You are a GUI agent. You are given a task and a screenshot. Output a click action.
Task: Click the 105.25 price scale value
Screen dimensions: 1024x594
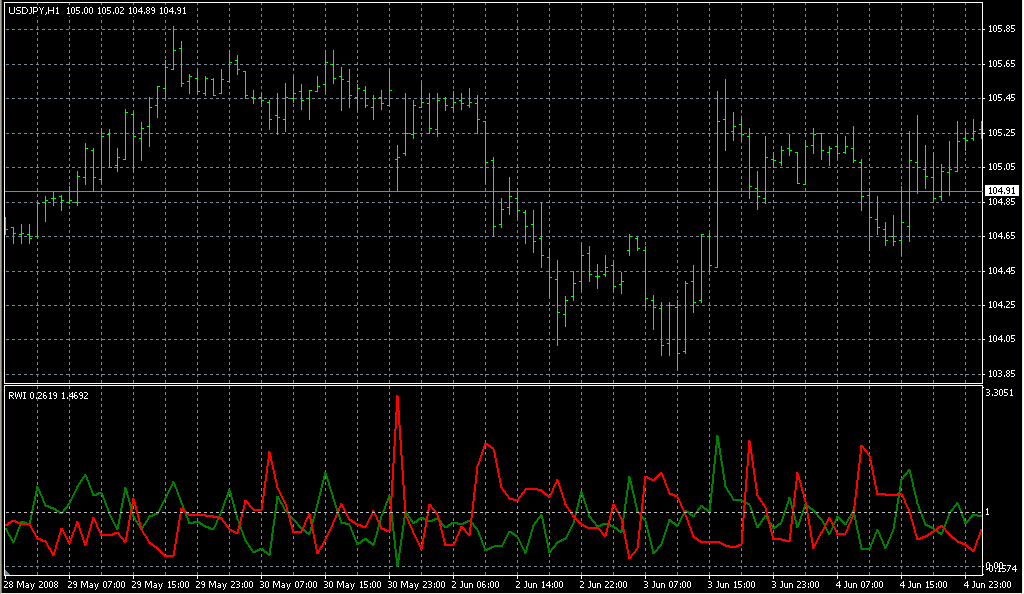[1001, 132]
